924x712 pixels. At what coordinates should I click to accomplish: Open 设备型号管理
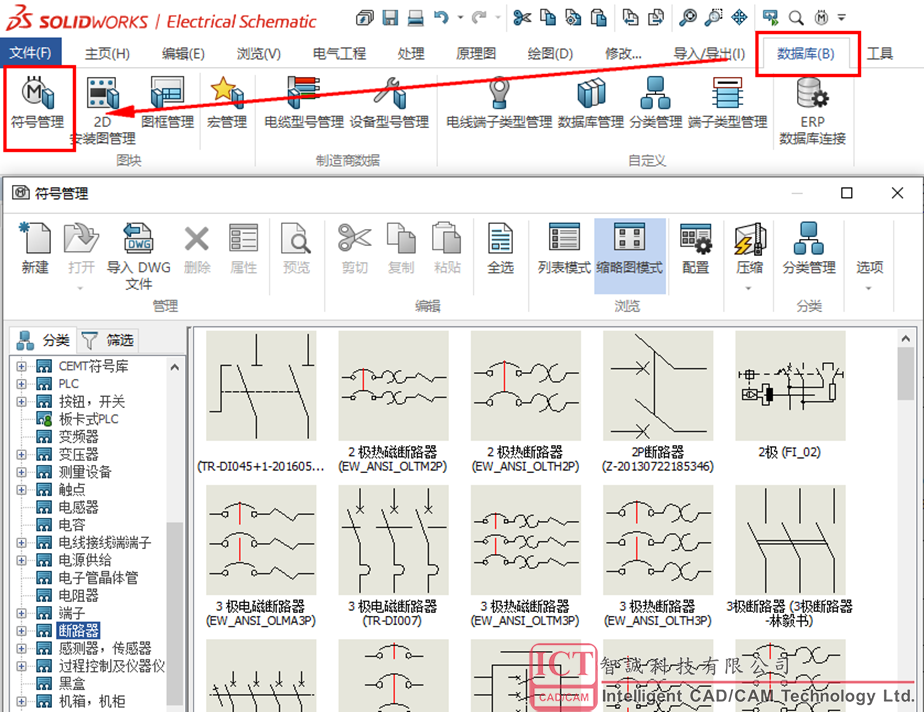pyautogui.click(x=390, y=103)
